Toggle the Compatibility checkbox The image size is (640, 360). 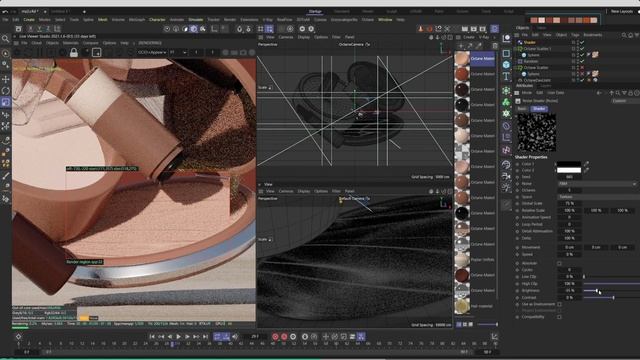click(559, 317)
